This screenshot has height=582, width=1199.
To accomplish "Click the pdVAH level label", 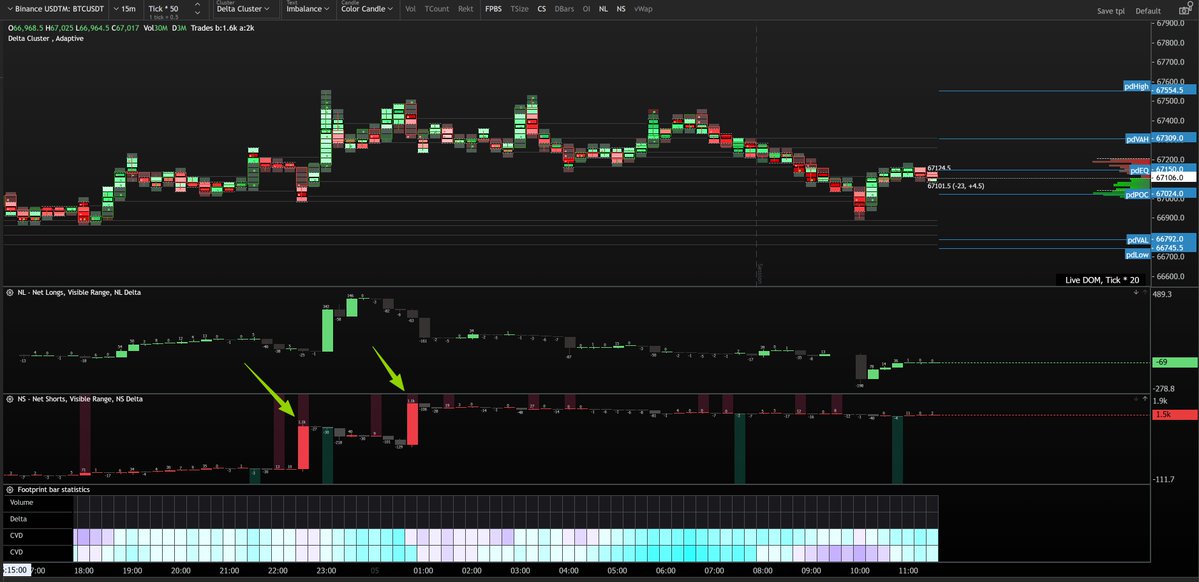I will pyautogui.click(x=1137, y=139).
